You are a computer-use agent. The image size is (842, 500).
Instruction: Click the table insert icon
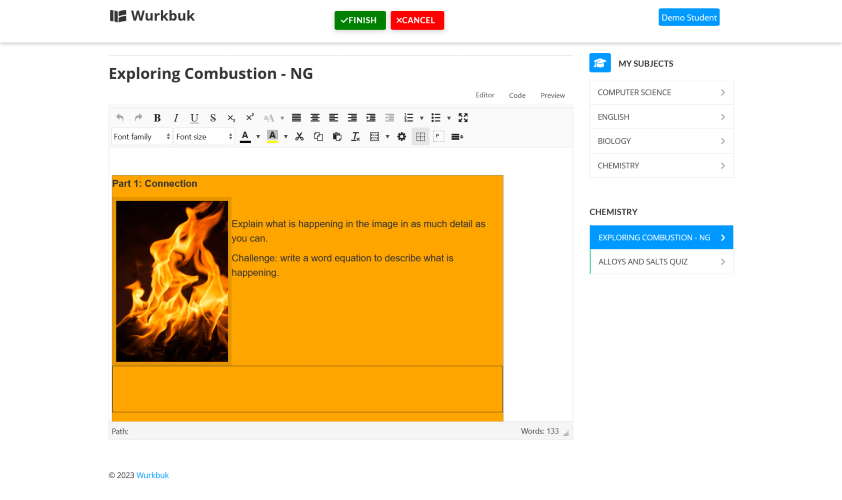click(x=374, y=136)
